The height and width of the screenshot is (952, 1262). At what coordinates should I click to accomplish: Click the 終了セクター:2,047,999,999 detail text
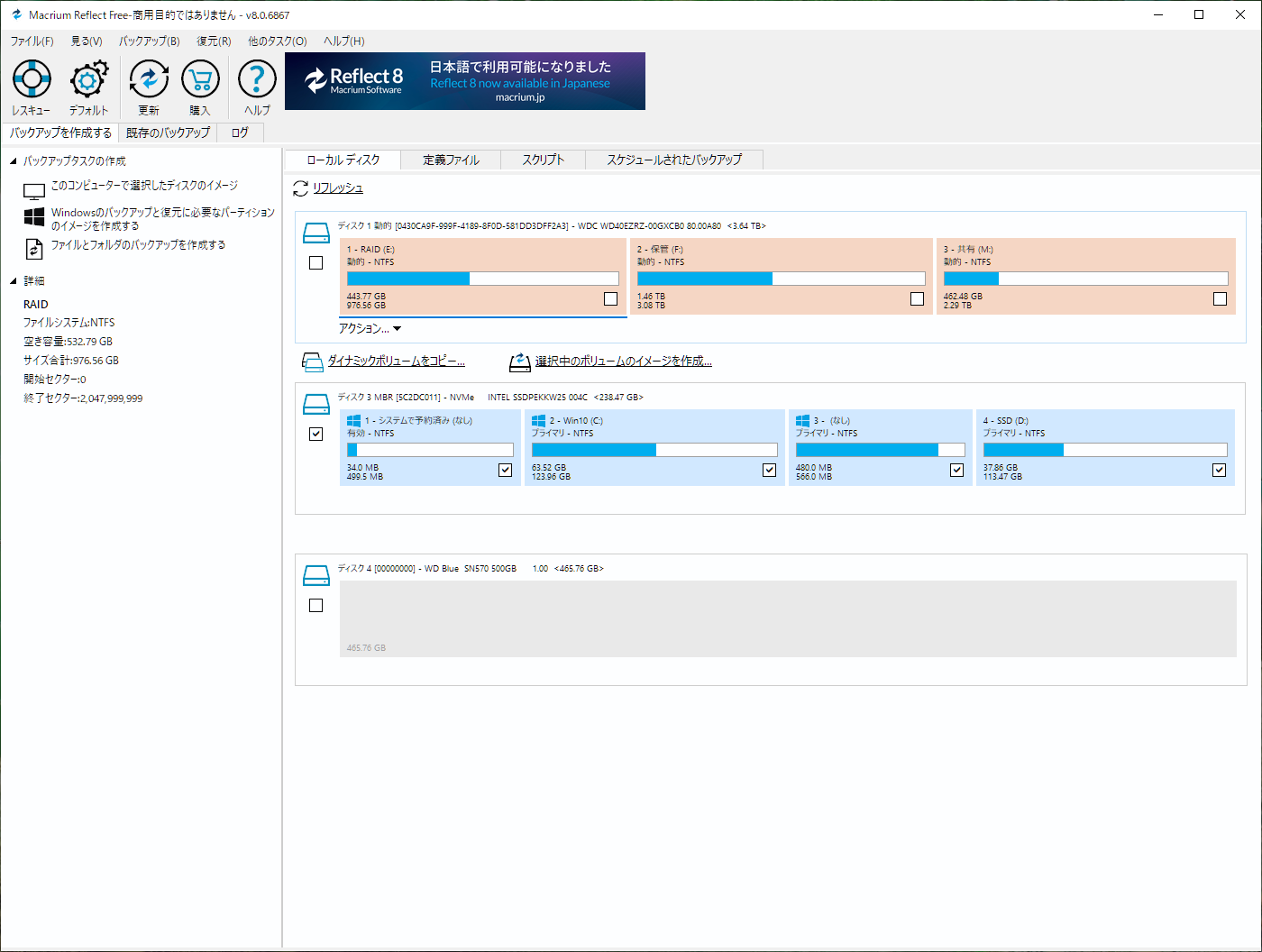(x=83, y=398)
